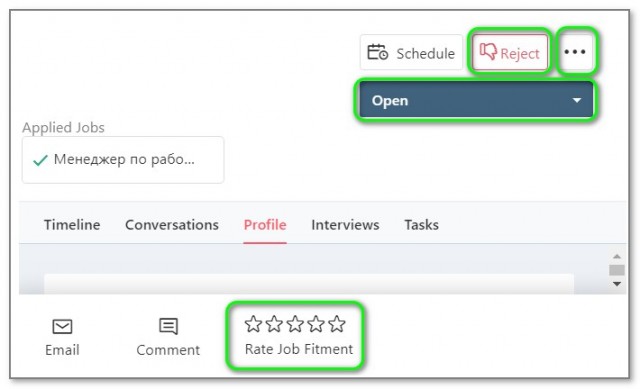
Task: Switch to the Timeline tab
Action: pos(72,225)
